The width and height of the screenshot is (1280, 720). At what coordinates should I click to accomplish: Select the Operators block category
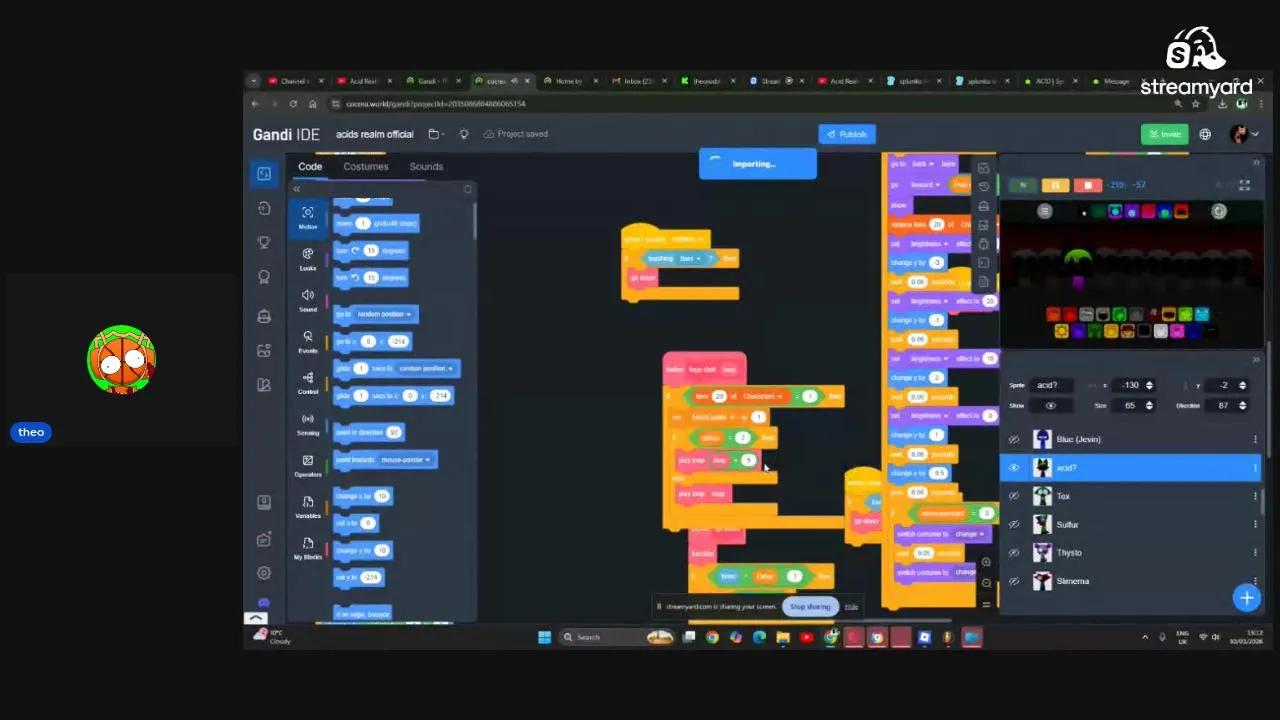click(x=308, y=465)
